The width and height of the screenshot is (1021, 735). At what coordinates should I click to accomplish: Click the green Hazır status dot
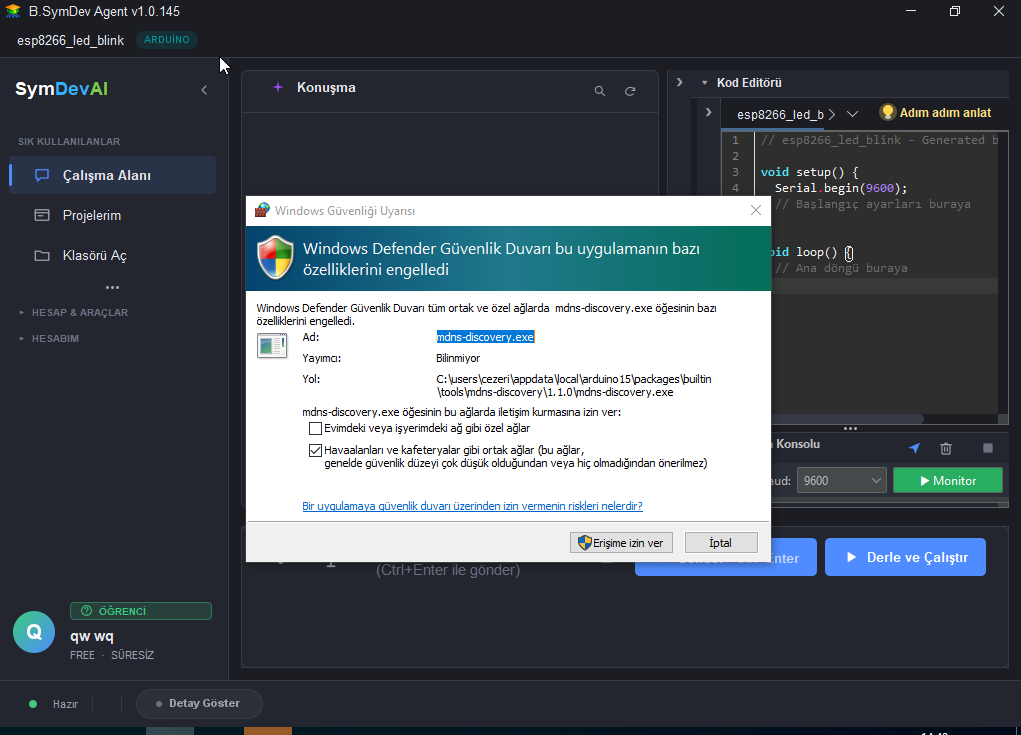coord(33,704)
